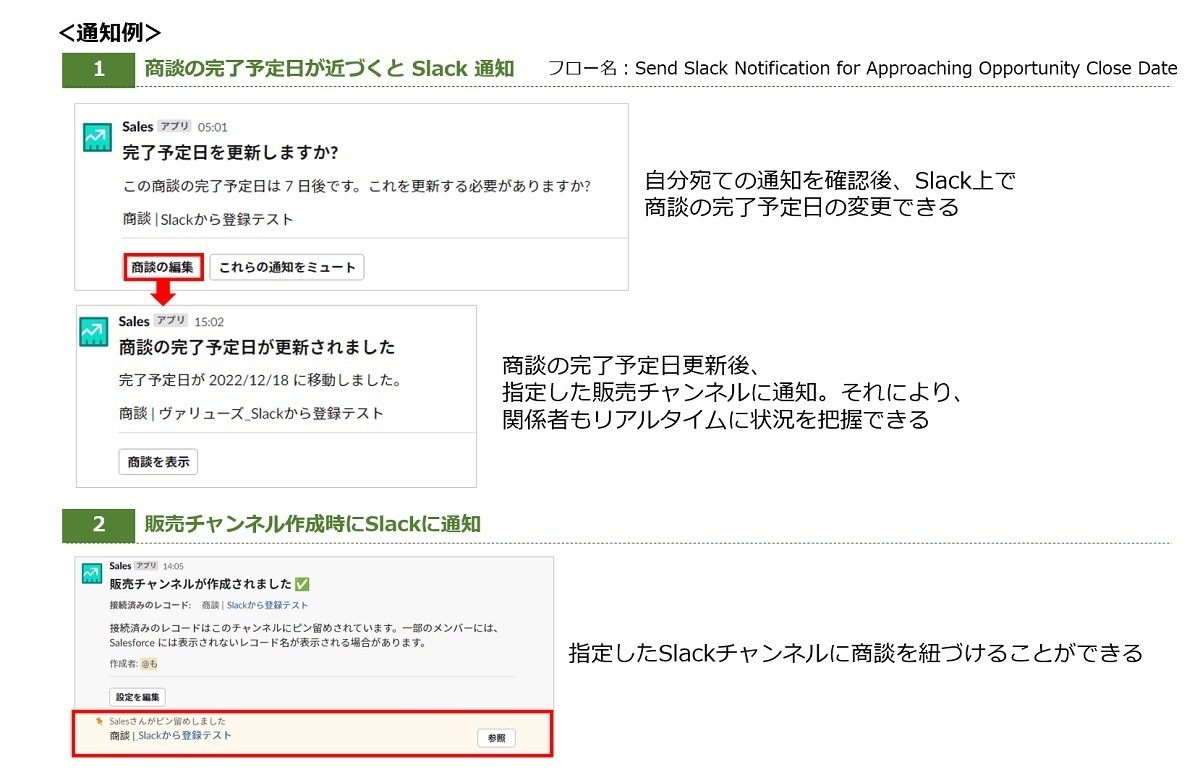Screen dimensions: 1200x780
Task: Click the 参照 button in the pinned banner
Action: pos(499,737)
